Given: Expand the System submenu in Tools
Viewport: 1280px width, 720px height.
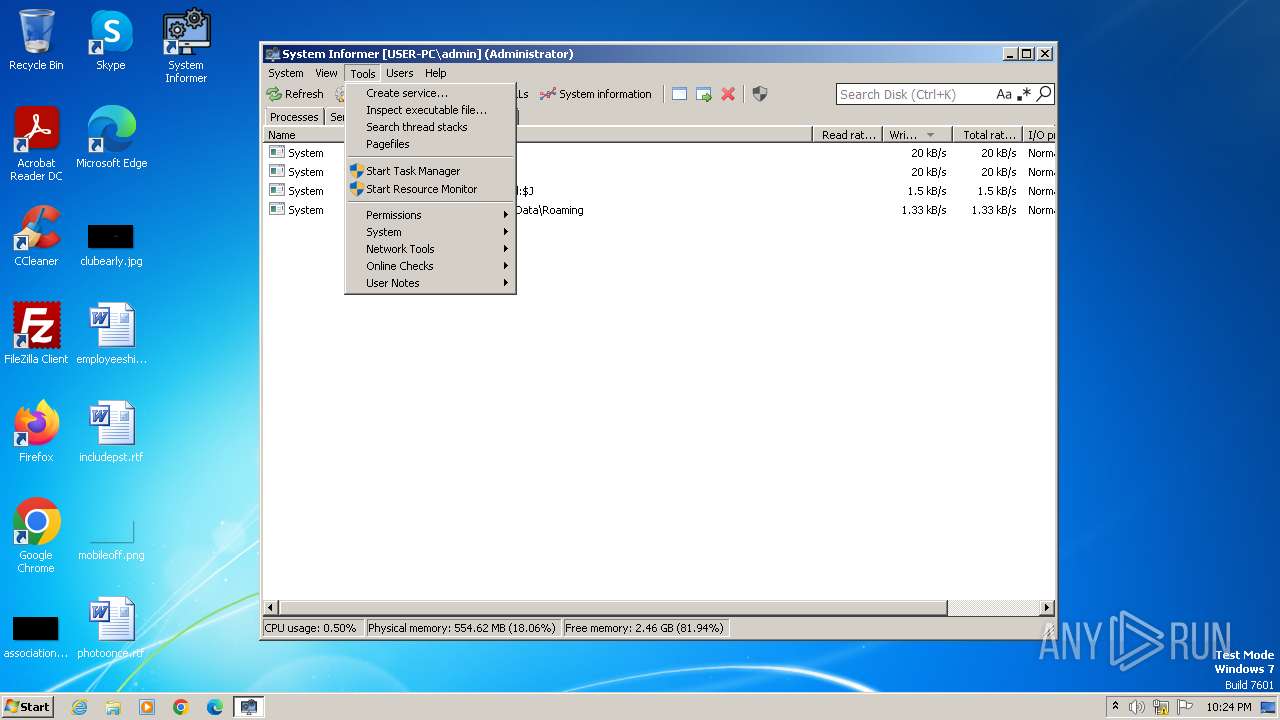Looking at the screenshot, I should pyautogui.click(x=430, y=232).
